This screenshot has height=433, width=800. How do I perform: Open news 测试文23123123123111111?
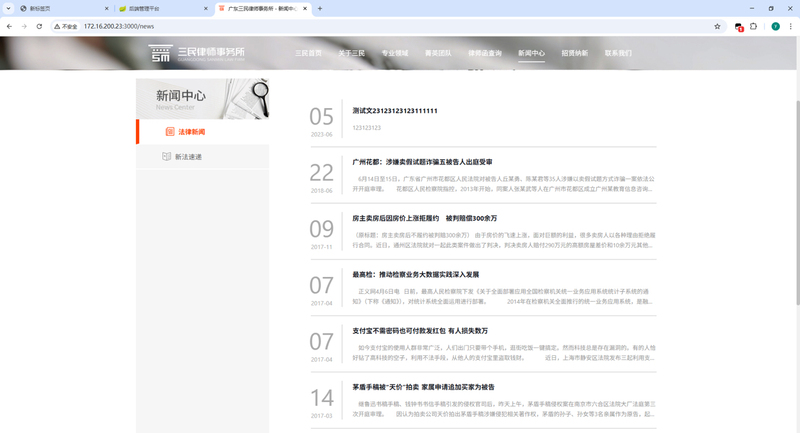(395, 111)
